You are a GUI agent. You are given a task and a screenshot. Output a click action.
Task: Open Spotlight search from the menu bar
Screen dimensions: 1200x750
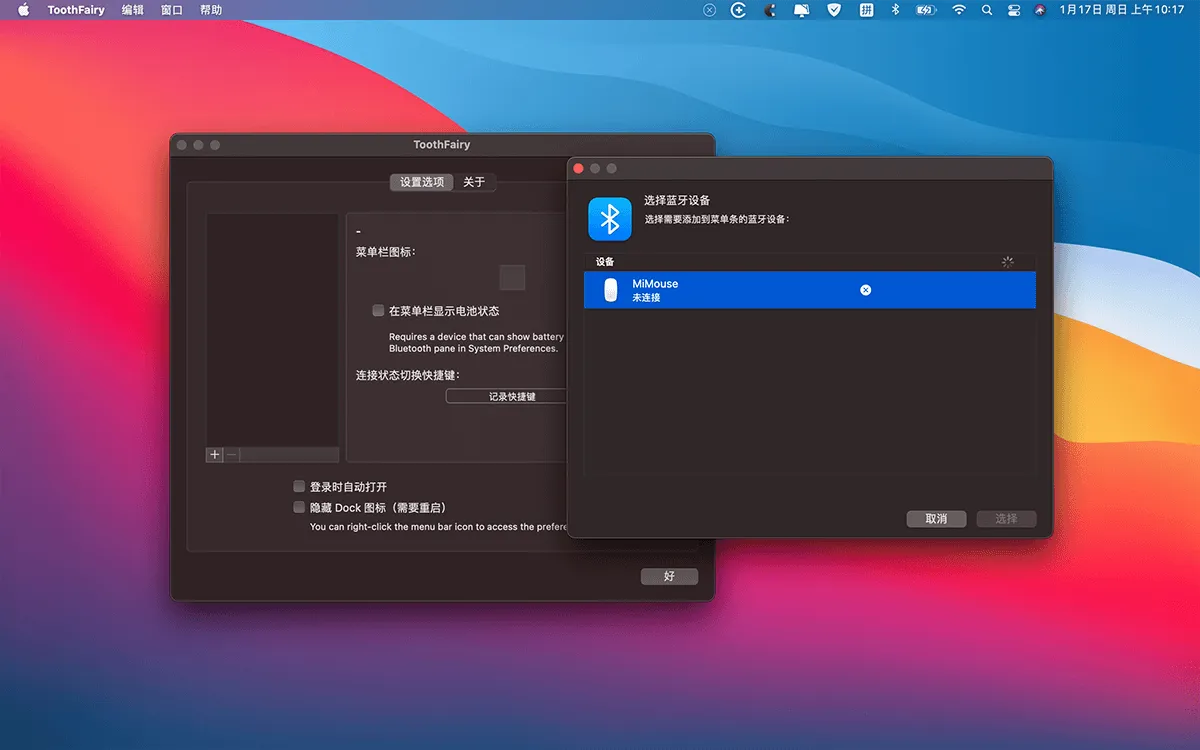point(987,10)
